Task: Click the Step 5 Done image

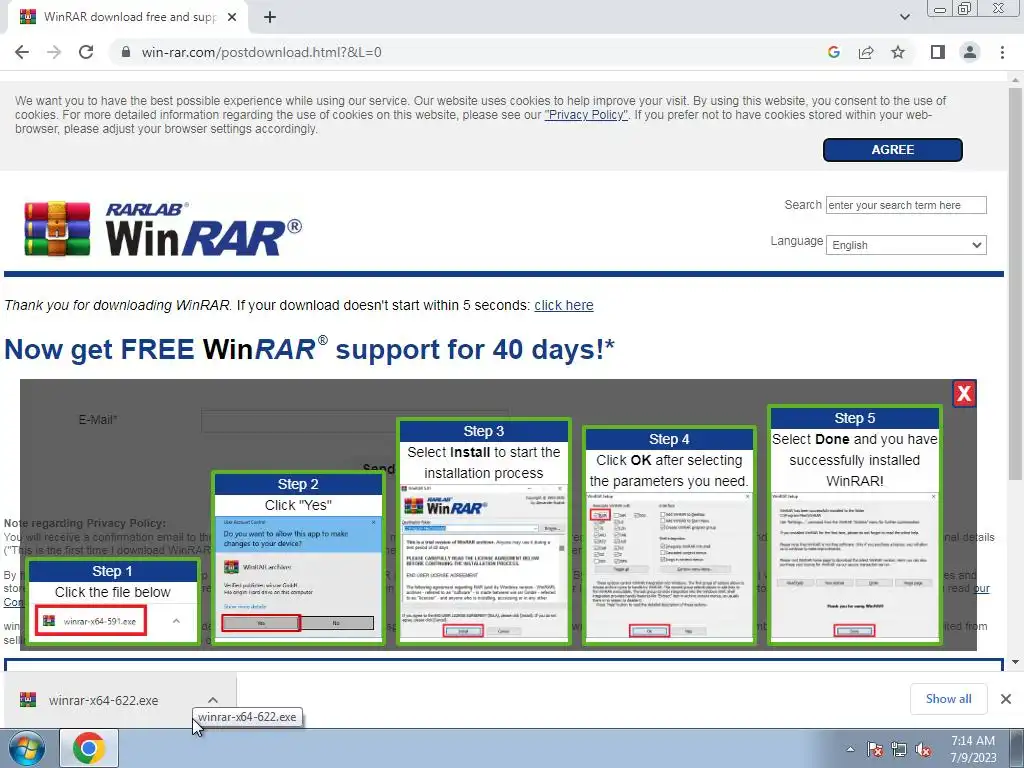Action: [x=854, y=525]
